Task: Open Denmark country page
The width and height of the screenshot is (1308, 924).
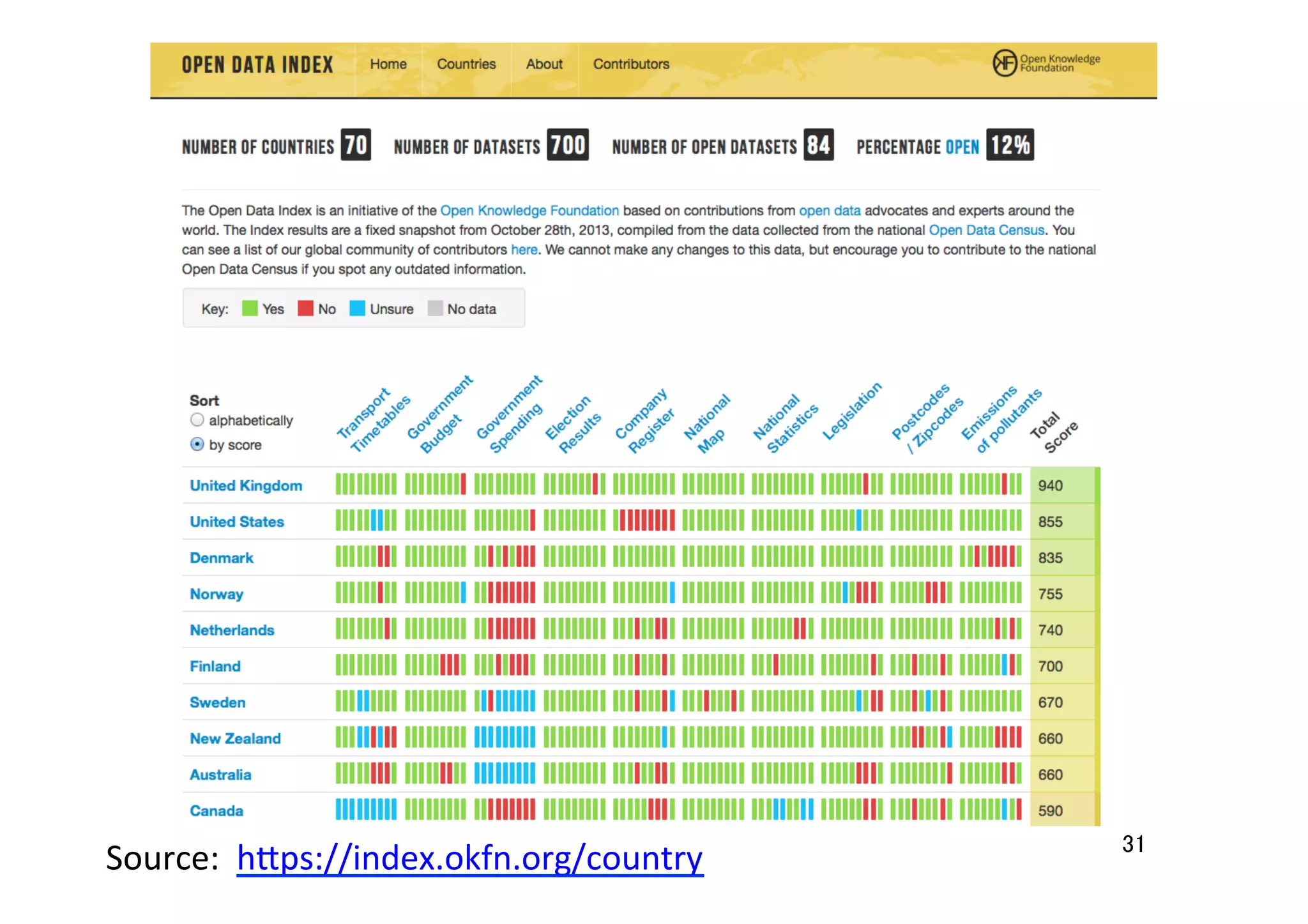Action: pyautogui.click(x=222, y=557)
